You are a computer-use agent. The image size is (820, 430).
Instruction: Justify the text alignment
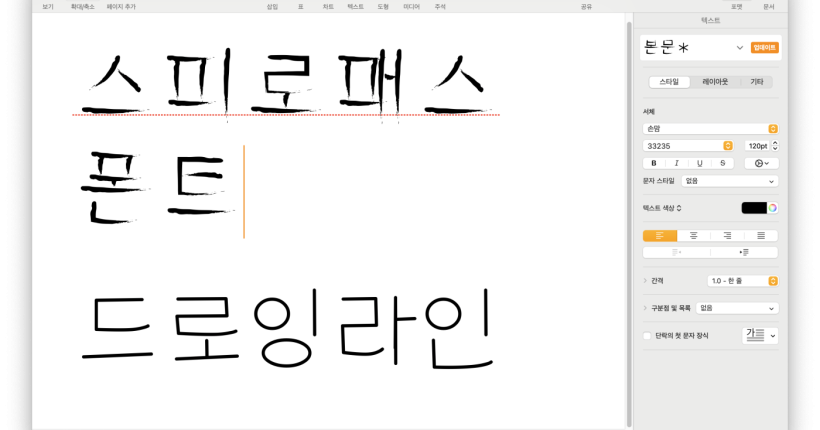[x=761, y=235]
